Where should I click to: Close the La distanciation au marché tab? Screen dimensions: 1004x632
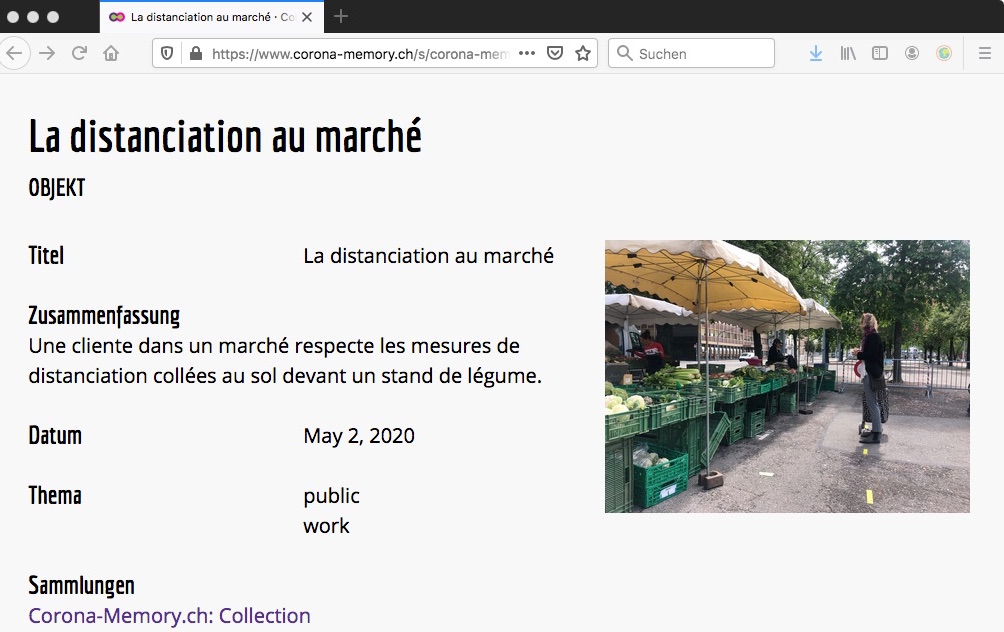308,17
